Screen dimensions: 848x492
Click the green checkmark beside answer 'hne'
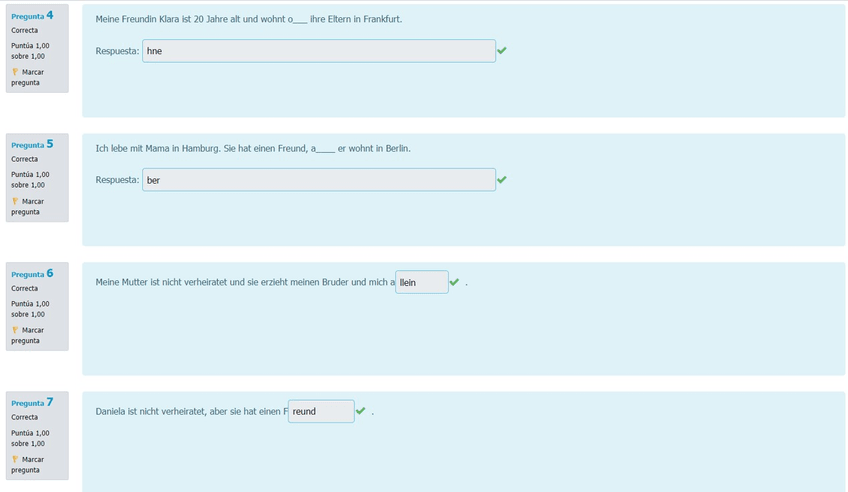[502, 50]
